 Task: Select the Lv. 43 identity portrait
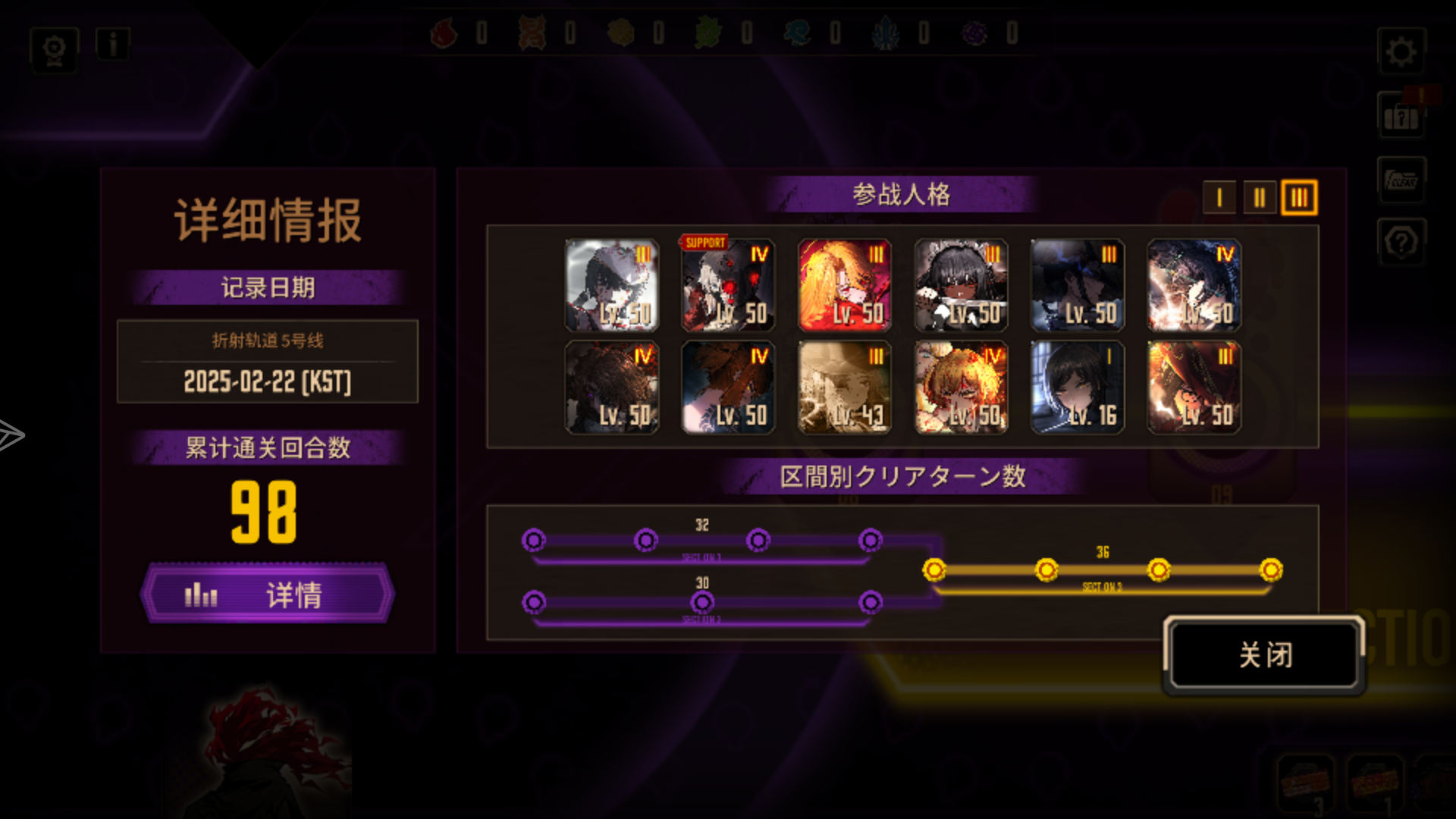844,388
